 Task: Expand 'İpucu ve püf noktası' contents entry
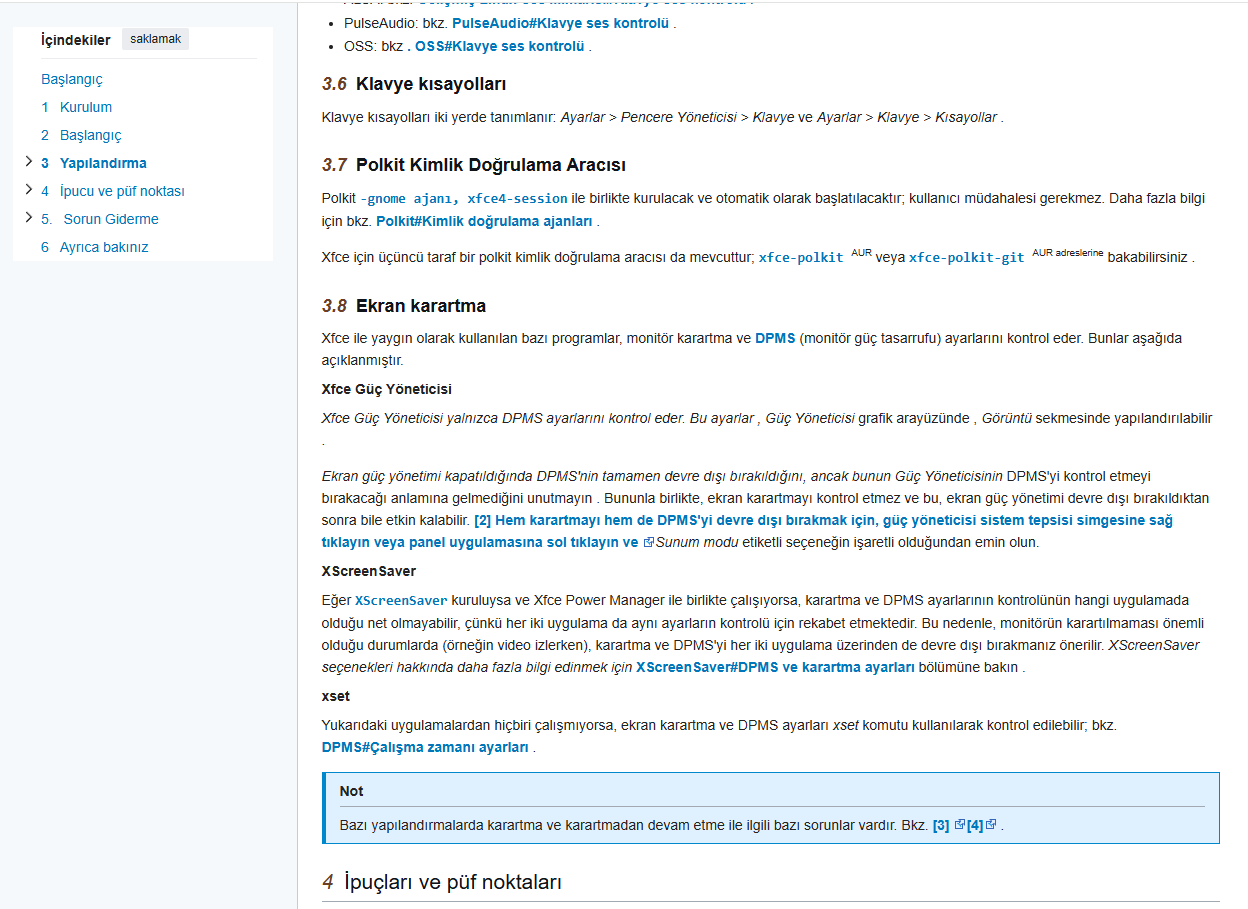27,190
